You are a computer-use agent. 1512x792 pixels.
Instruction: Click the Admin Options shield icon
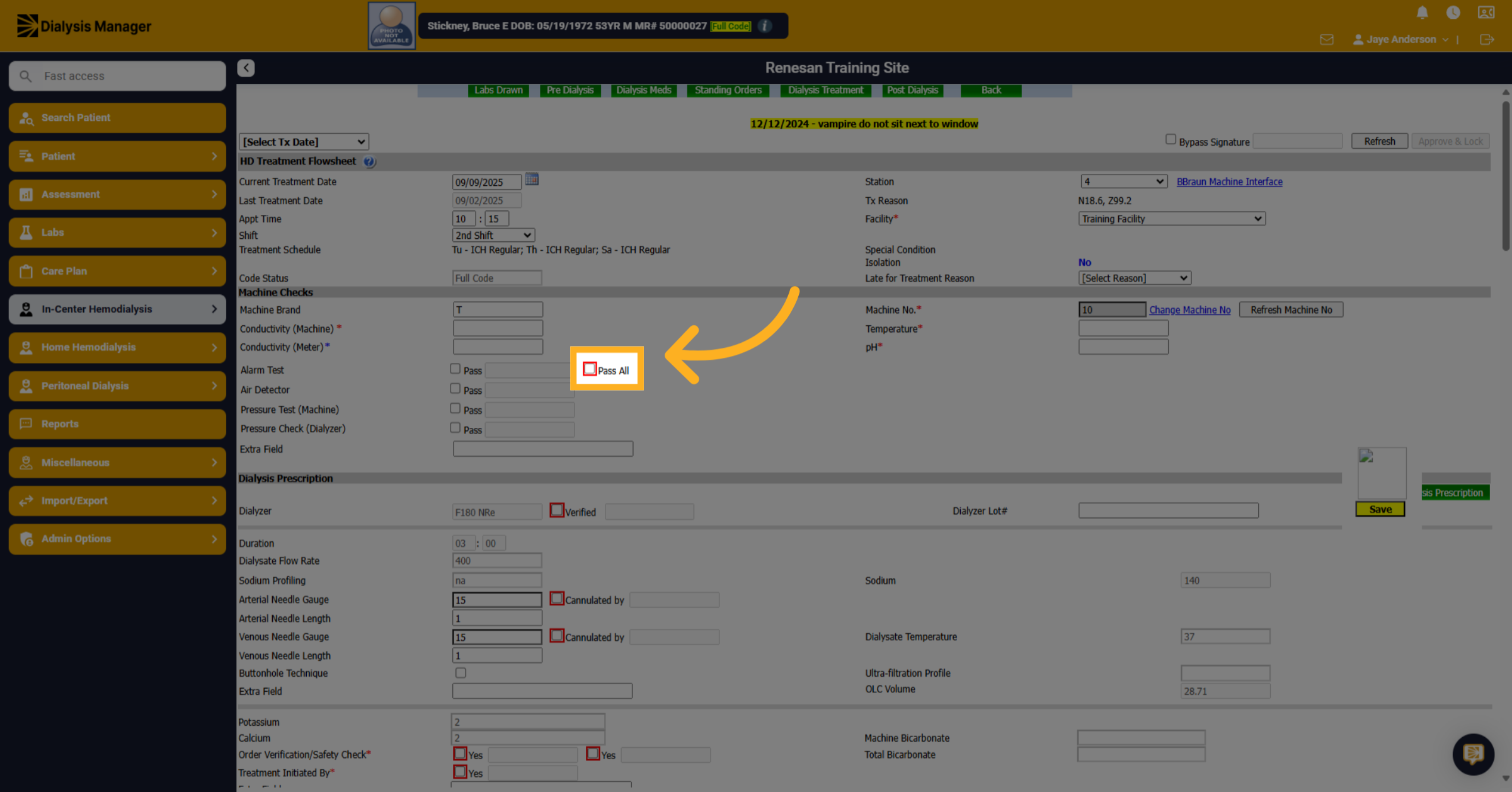point(26,539)
